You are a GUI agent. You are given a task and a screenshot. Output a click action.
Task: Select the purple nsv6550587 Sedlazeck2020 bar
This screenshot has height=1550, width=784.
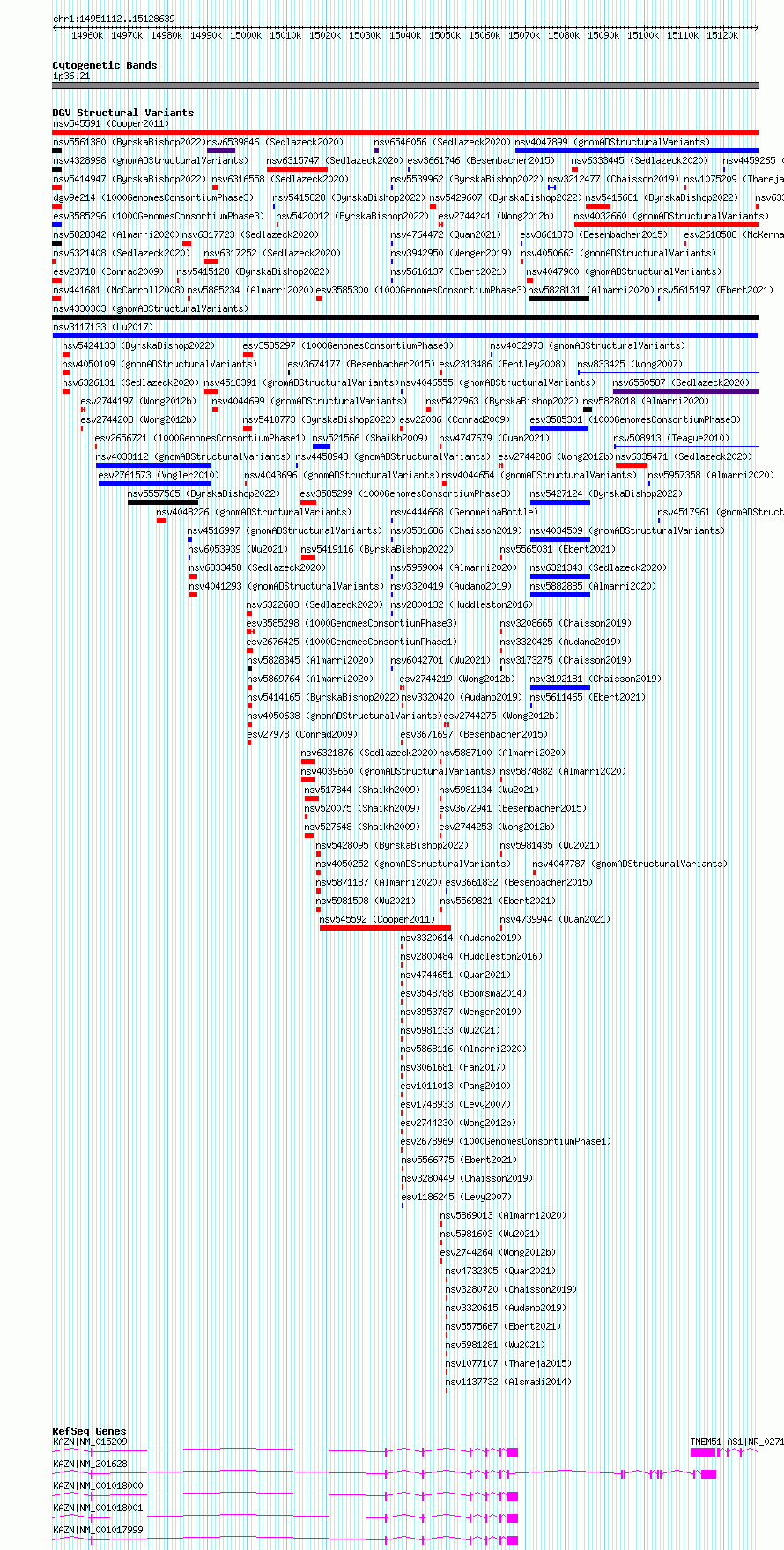(x=685, y=391)
